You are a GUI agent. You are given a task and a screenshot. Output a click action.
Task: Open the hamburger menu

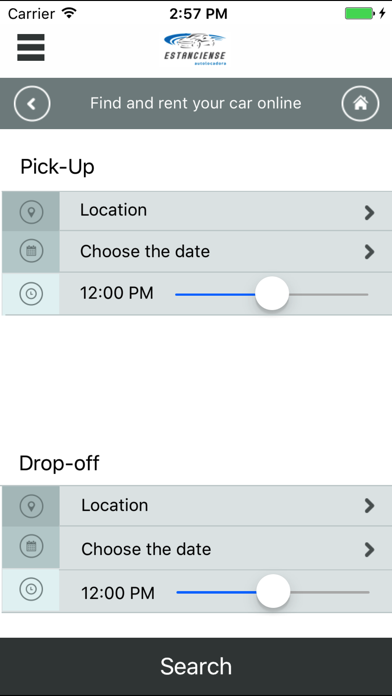pyautogui.click(x=31, y=47)
